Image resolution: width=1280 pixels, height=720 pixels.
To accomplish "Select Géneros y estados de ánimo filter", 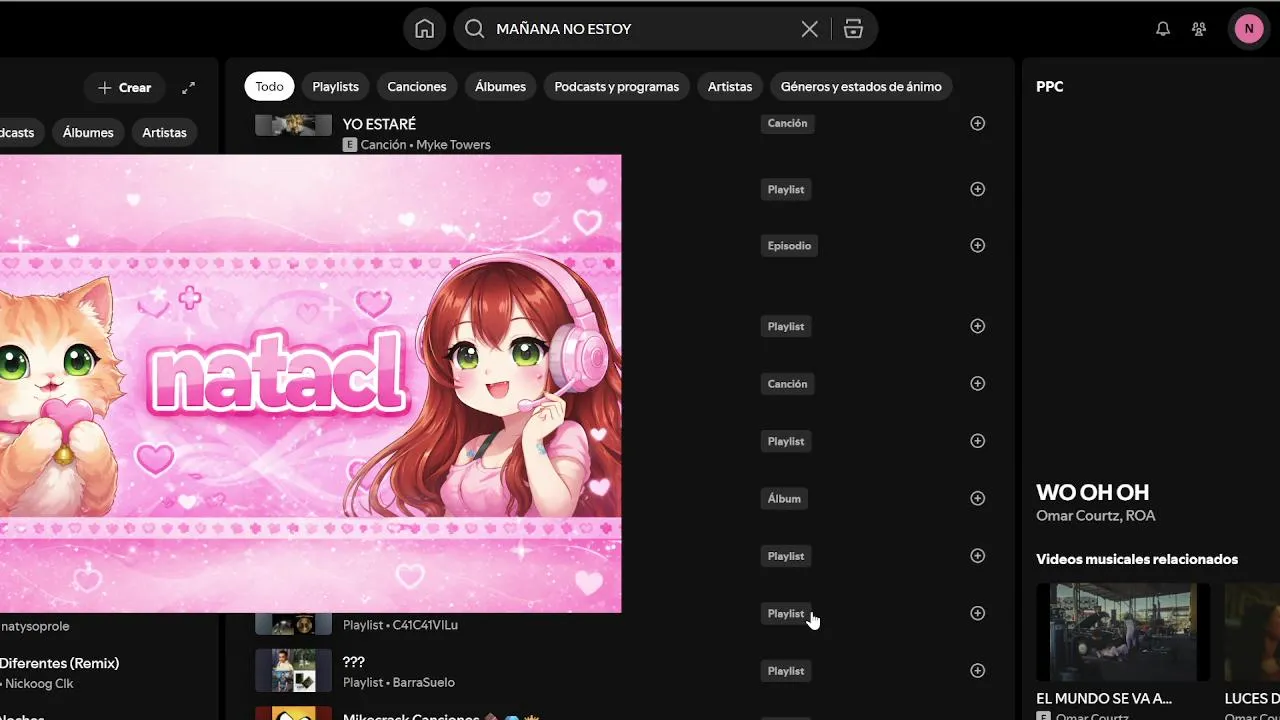I will point(861,86).
